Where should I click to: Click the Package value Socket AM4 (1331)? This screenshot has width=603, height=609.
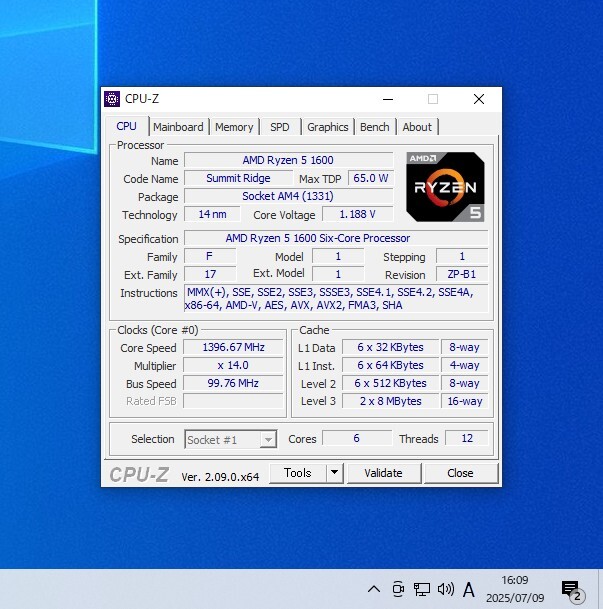coord(288,196)
